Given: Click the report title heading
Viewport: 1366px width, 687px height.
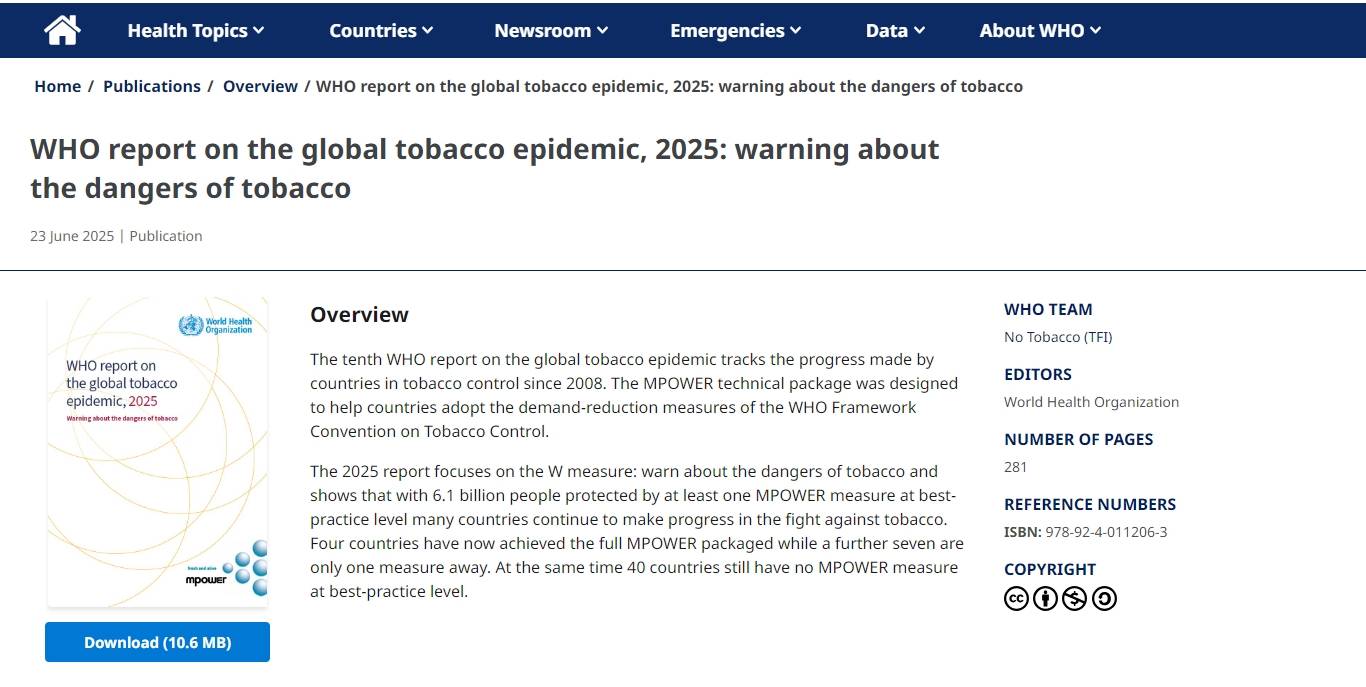Looking at the screenshot, I should 485,168.
